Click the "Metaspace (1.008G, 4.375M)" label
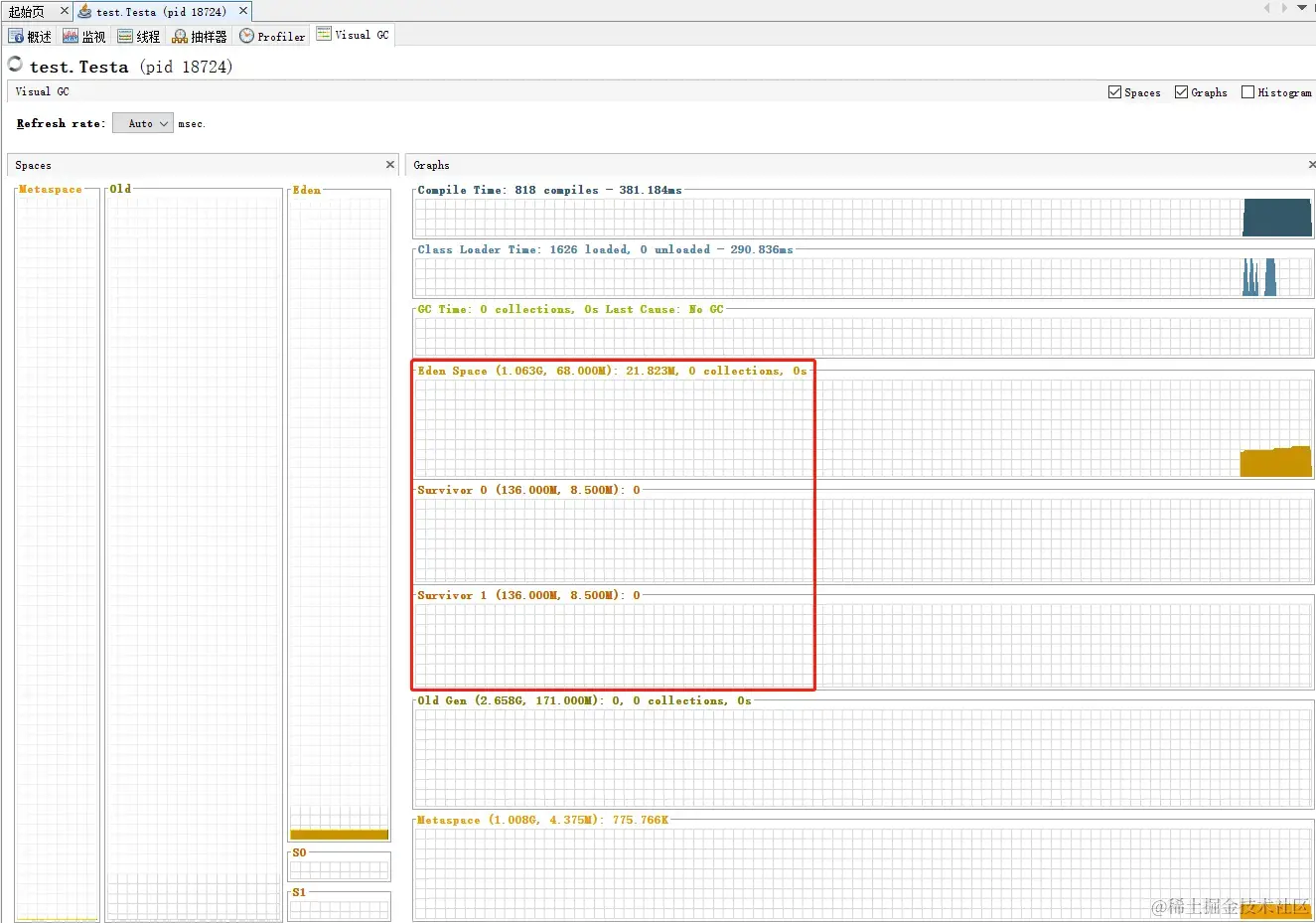The height and width of the screenshot is (923, 1316). tap(509, 820)
